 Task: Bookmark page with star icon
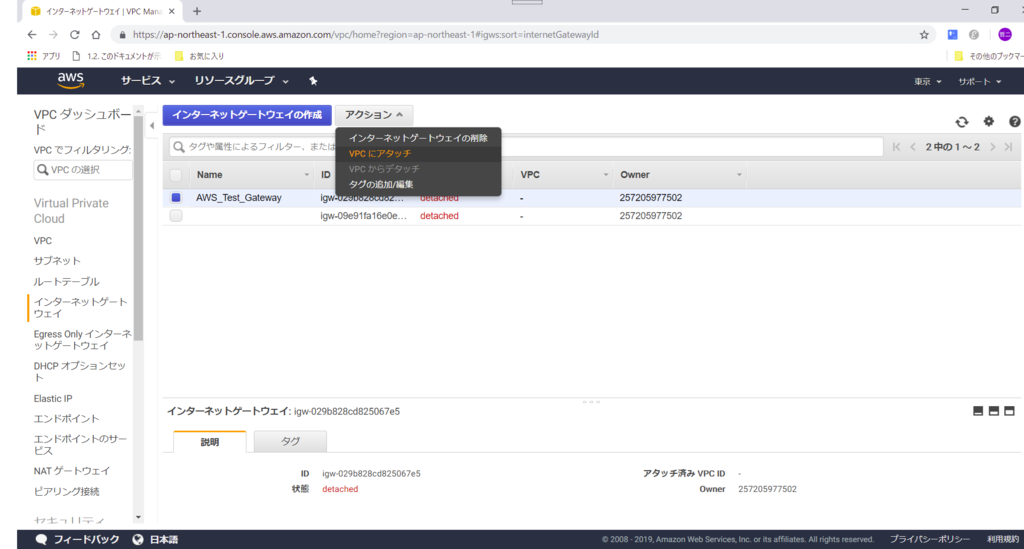tap(924, 35)
